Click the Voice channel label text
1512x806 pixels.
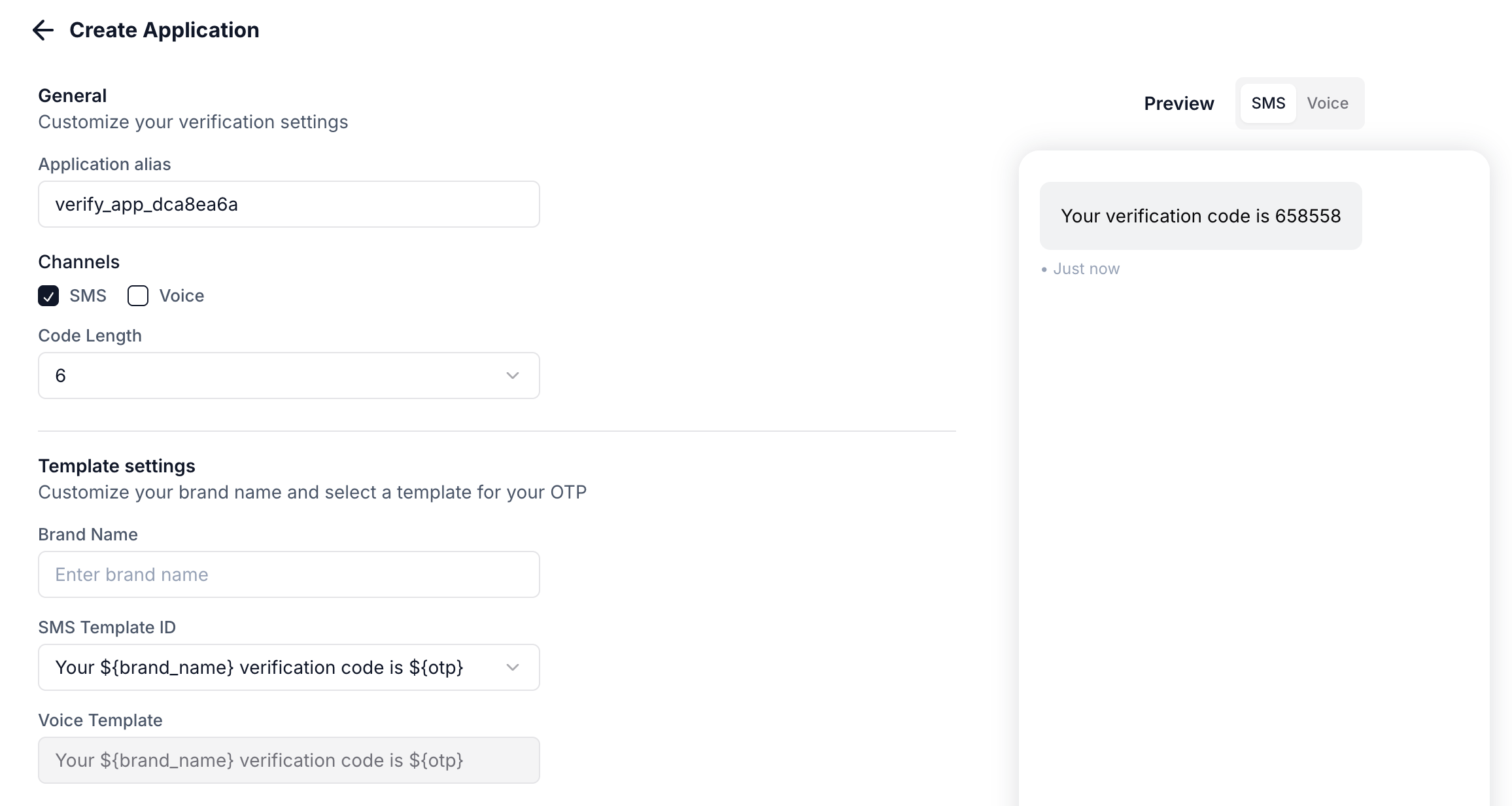[182, 296]
